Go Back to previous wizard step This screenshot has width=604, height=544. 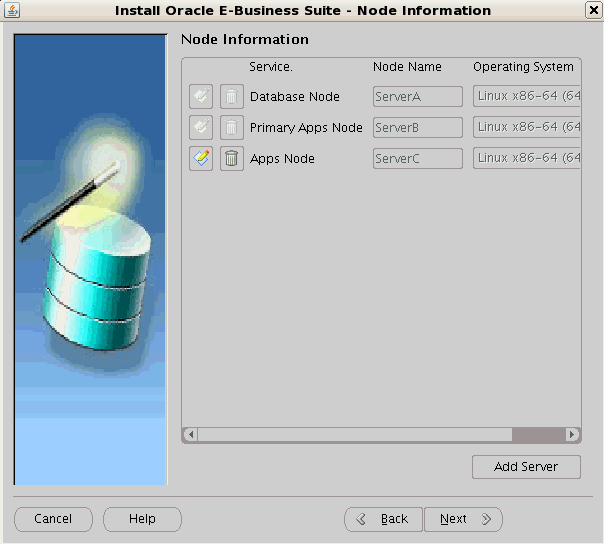tap(383, 519)
